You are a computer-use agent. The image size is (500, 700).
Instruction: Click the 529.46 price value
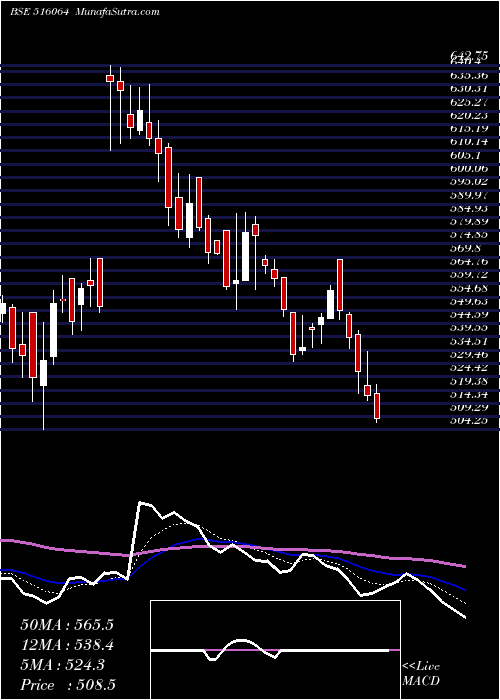coord(469,354)
